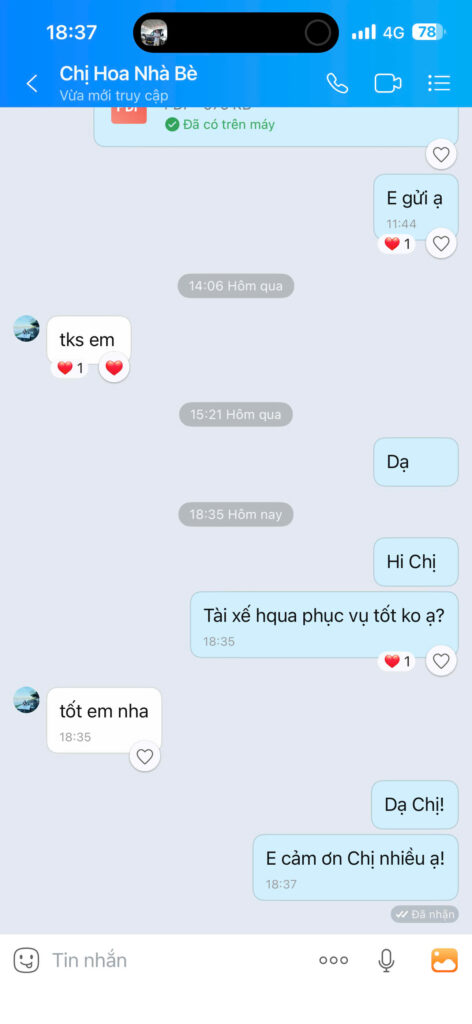The image size is (472, 1024).
Task: Open the PDF file attachment bubble
Action: coord(276,125)
